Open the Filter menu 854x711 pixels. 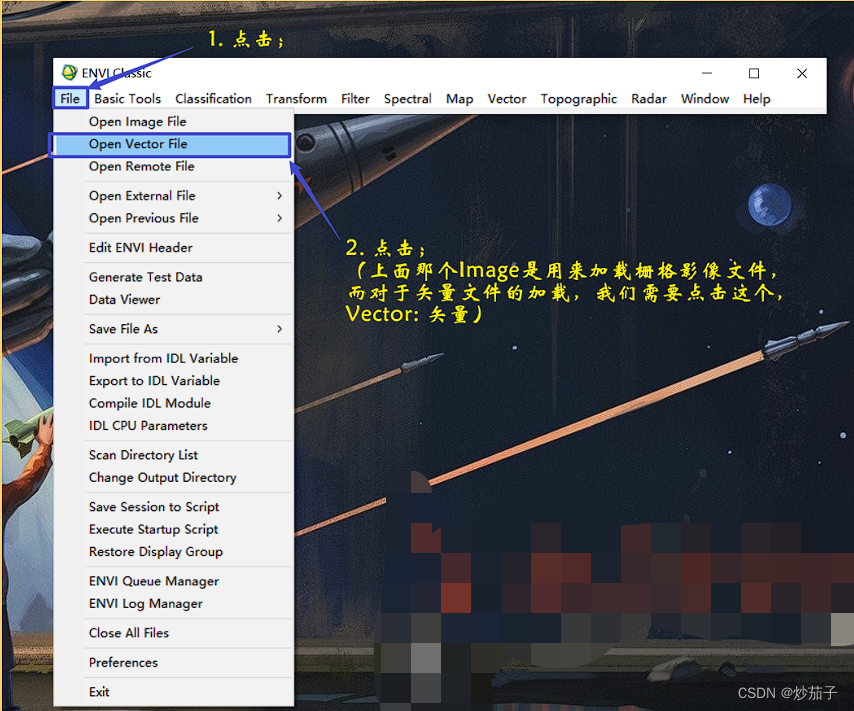pyautogui.click(x=355, y=99)
